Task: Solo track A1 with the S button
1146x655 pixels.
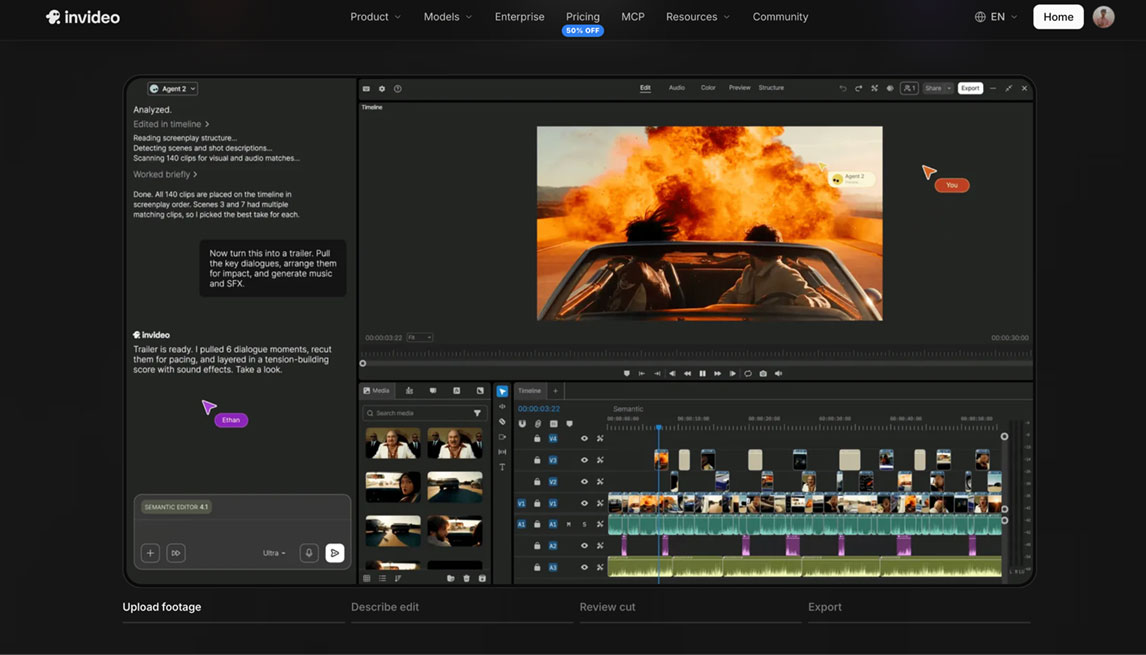Action: (x=584, y=524)
